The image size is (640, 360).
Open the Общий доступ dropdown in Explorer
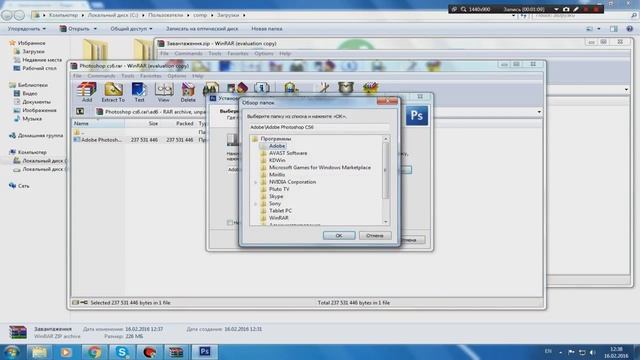coord(131,29)
